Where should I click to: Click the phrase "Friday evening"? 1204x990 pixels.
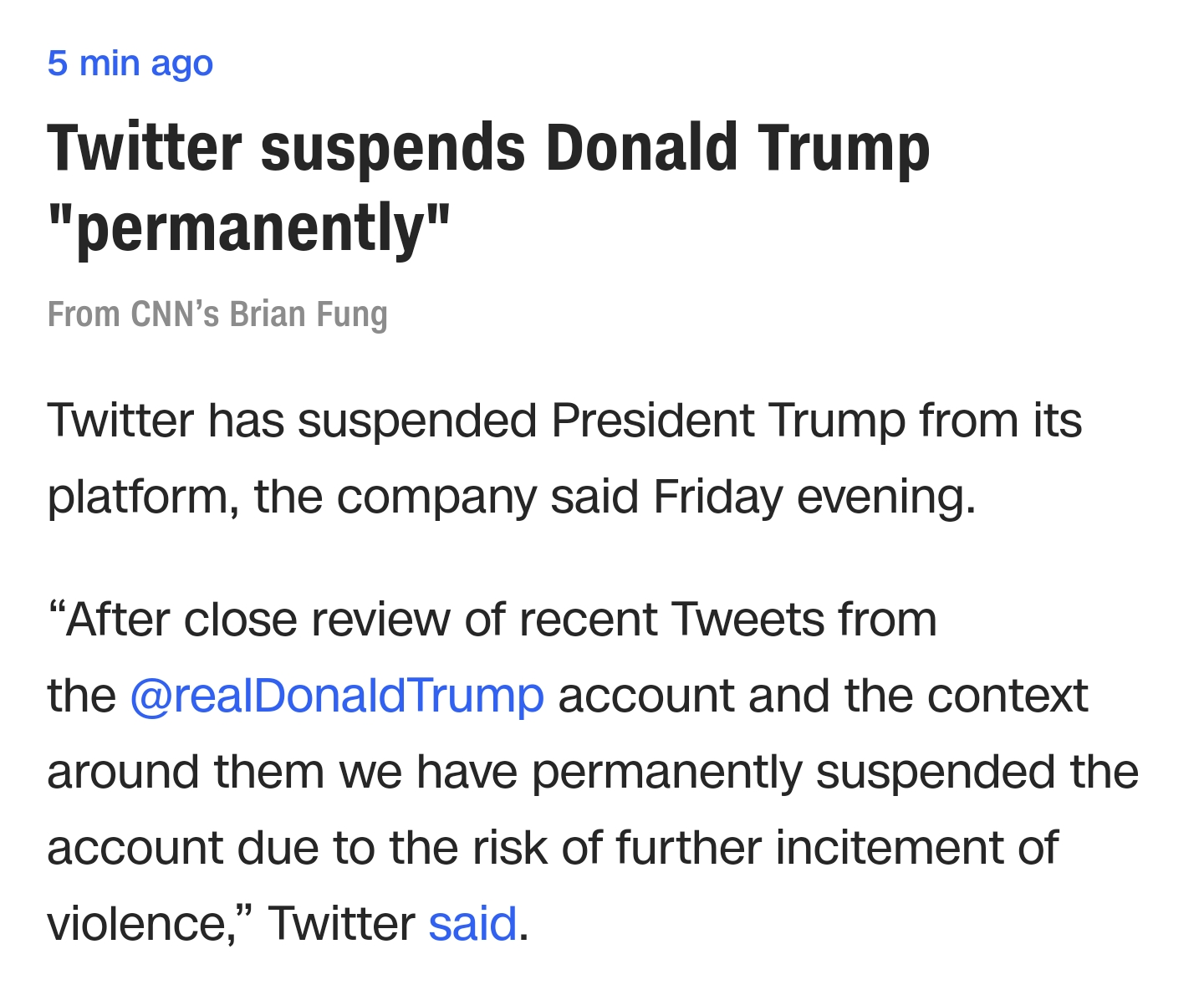tap(814, 497)
